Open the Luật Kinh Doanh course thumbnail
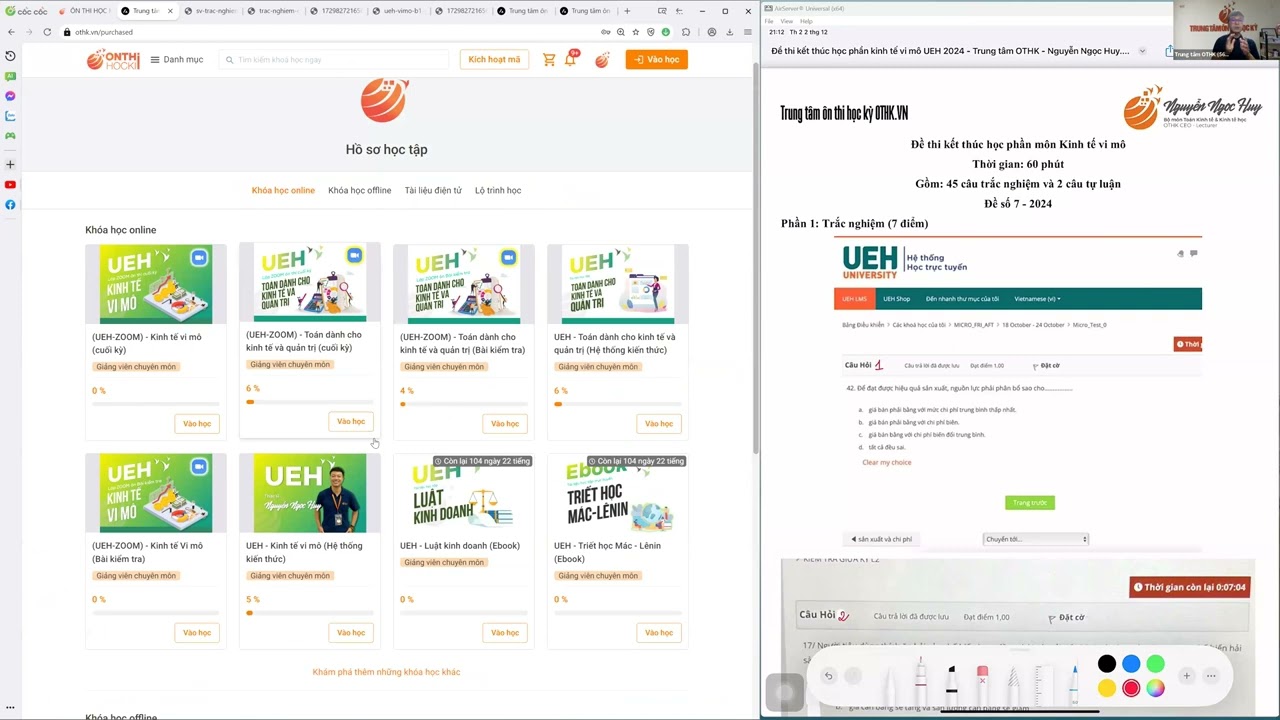This screenshot has width=1280, height=720. 464,493
